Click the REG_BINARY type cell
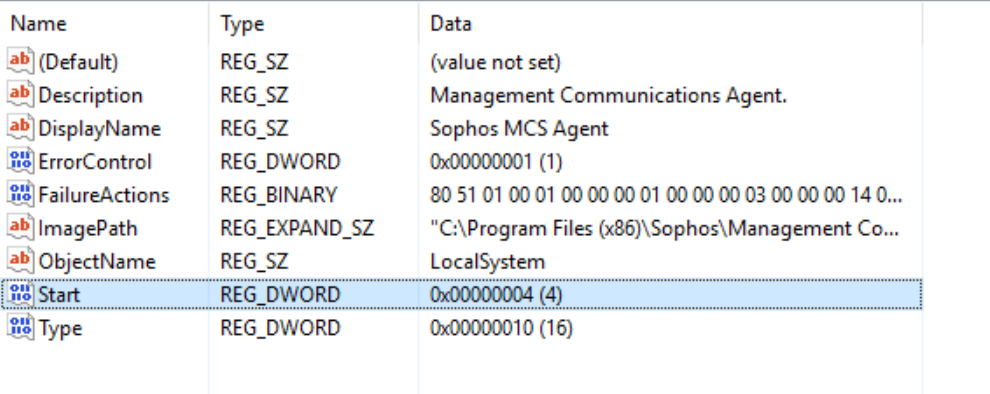The width and height of the screenshot is (990, 394). (278, 195)
